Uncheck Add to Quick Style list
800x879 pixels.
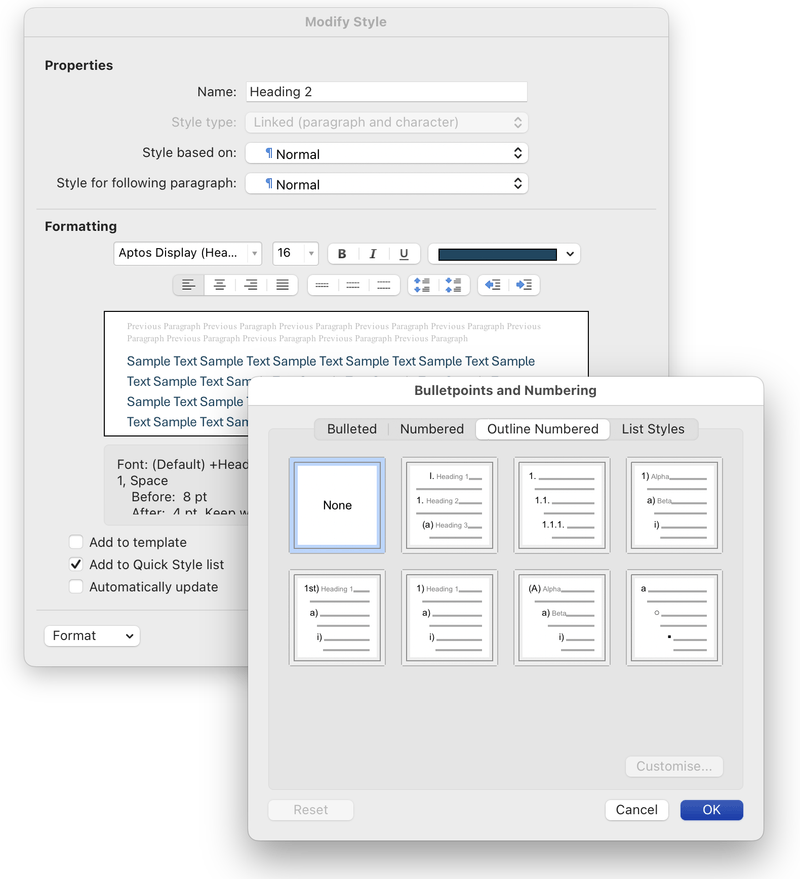click(x=75, y=564)
